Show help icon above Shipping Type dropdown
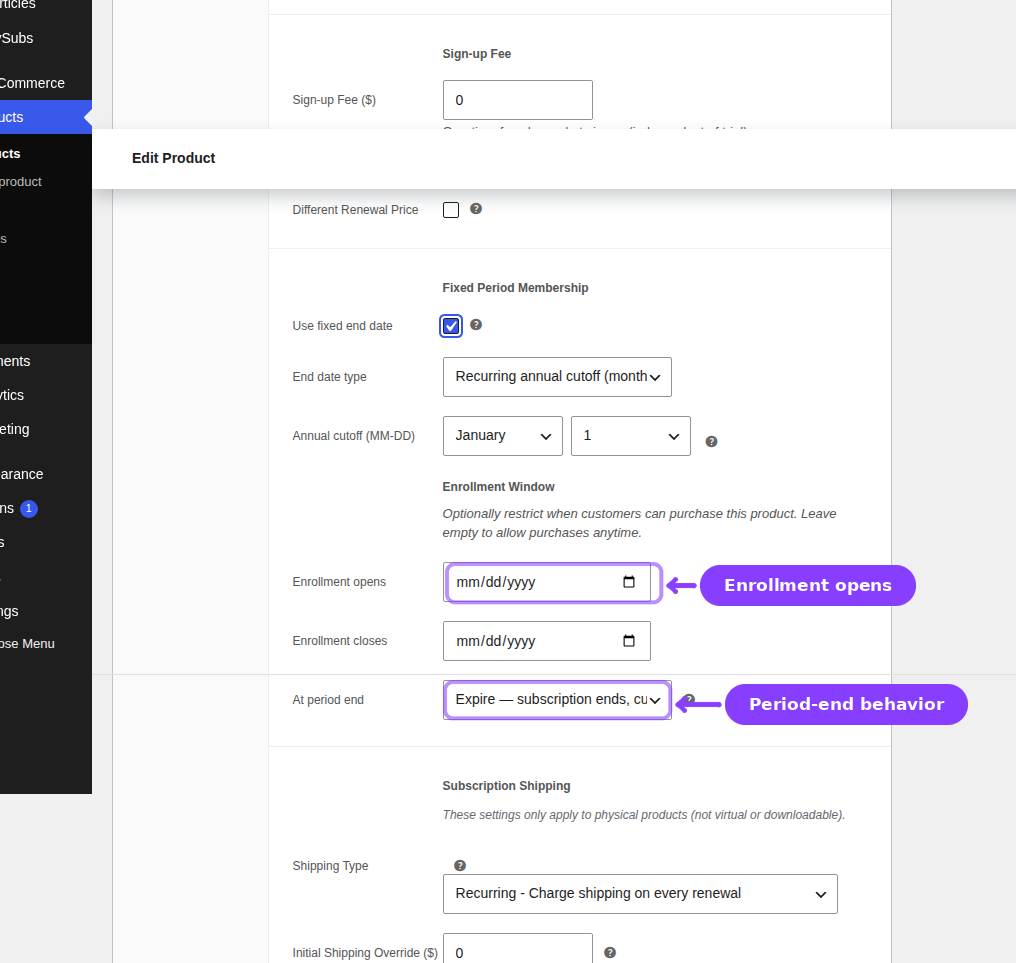The width and height of the screenshot is (1016, 963). (459, 865)
